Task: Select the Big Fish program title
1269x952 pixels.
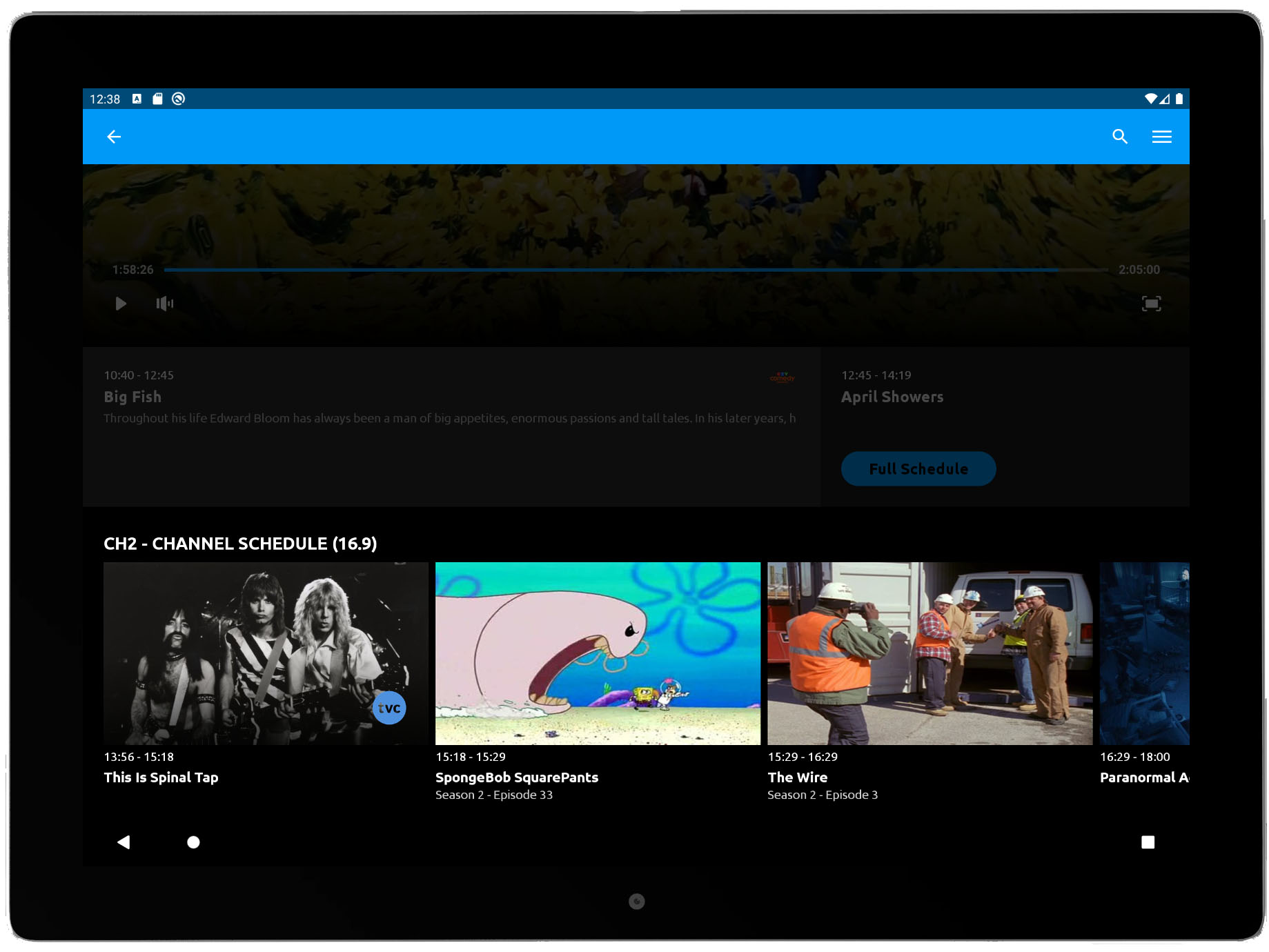Action: click(132, 397)
